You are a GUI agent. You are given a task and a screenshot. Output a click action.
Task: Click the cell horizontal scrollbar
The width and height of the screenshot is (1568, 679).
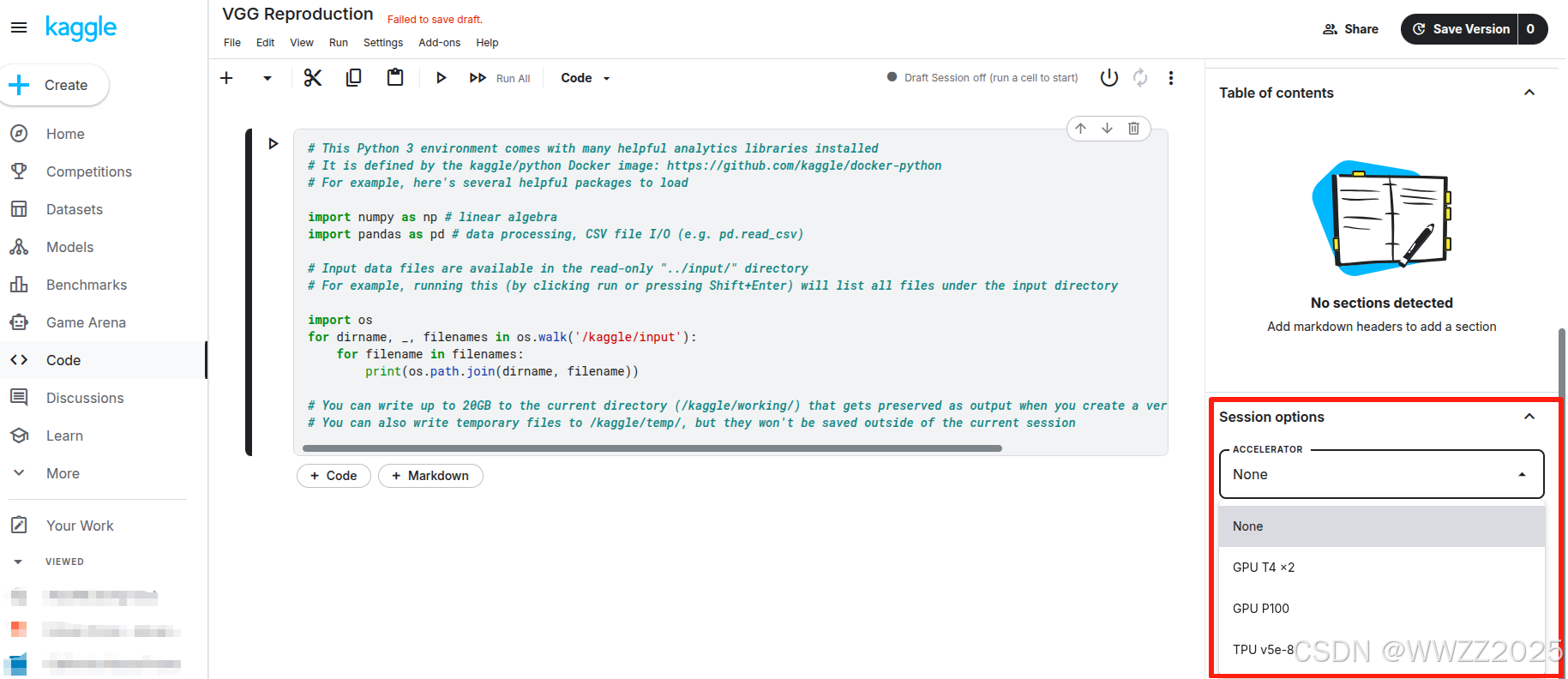tap(652, 448)
